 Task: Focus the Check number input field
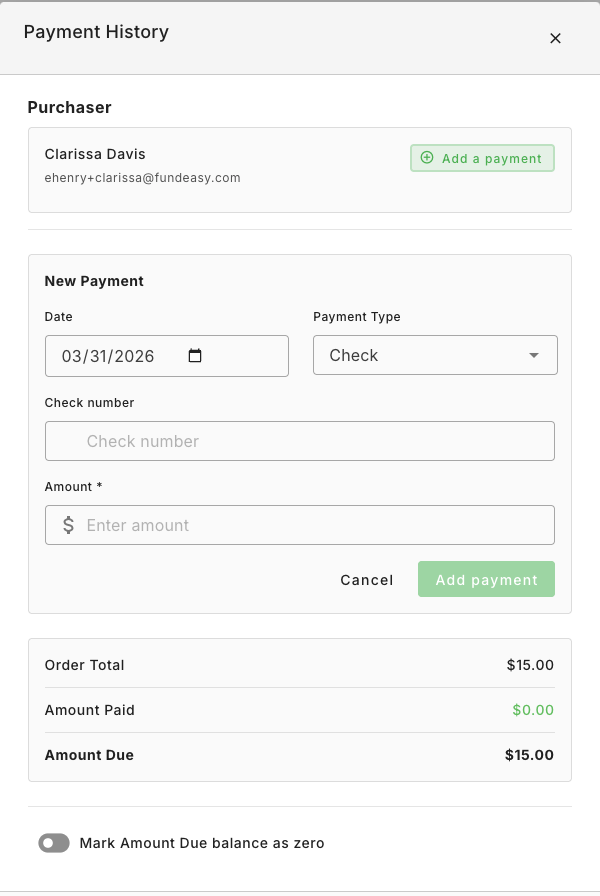pyautogui.click(x=300, y=441)
